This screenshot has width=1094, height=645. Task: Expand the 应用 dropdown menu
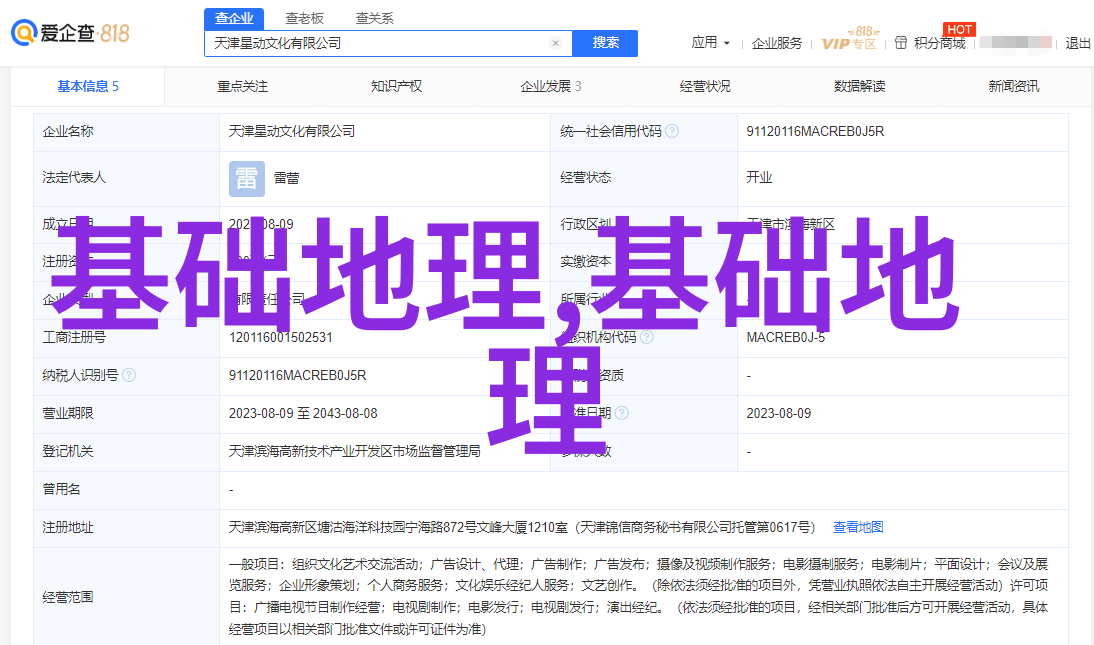click(x=710, y=43)
